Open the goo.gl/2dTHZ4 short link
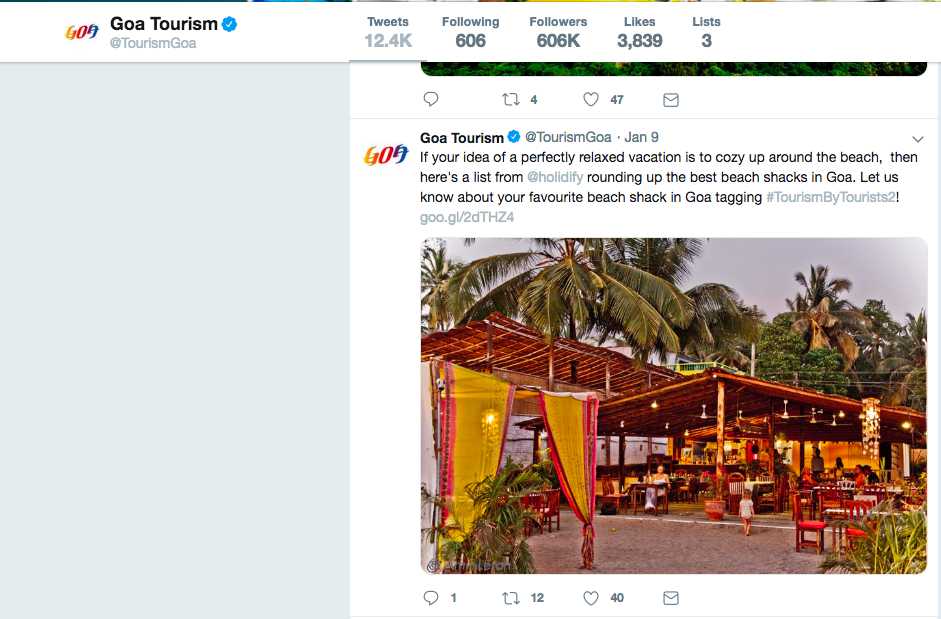 pyautogui.click(x=467, y=217)
